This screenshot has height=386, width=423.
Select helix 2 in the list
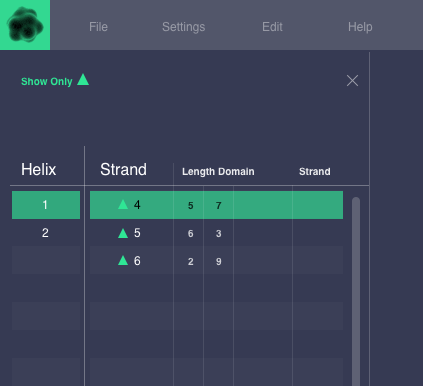pos(46,233)
